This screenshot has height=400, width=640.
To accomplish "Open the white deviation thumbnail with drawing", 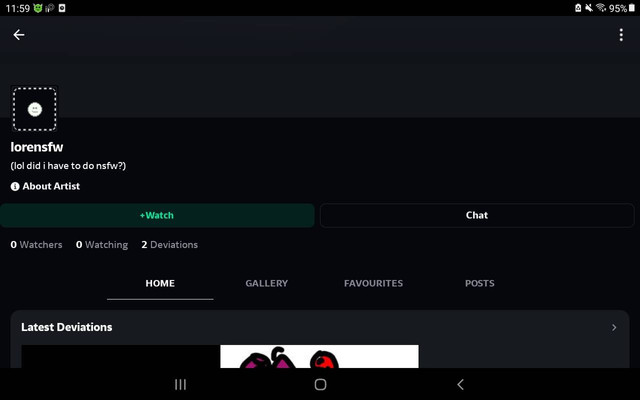I will 319,356.
